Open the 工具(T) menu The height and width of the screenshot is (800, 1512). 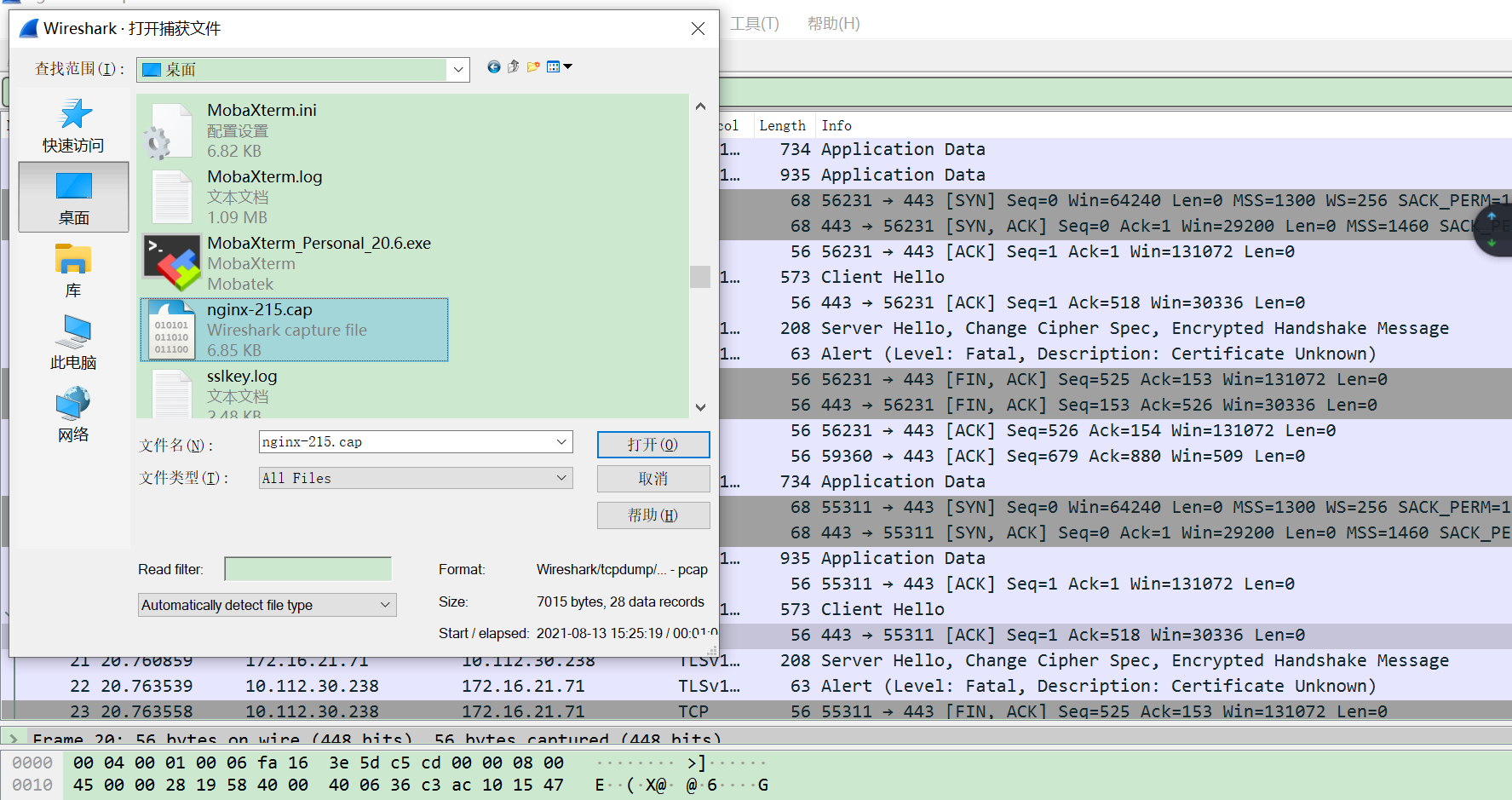click(755, 23)
